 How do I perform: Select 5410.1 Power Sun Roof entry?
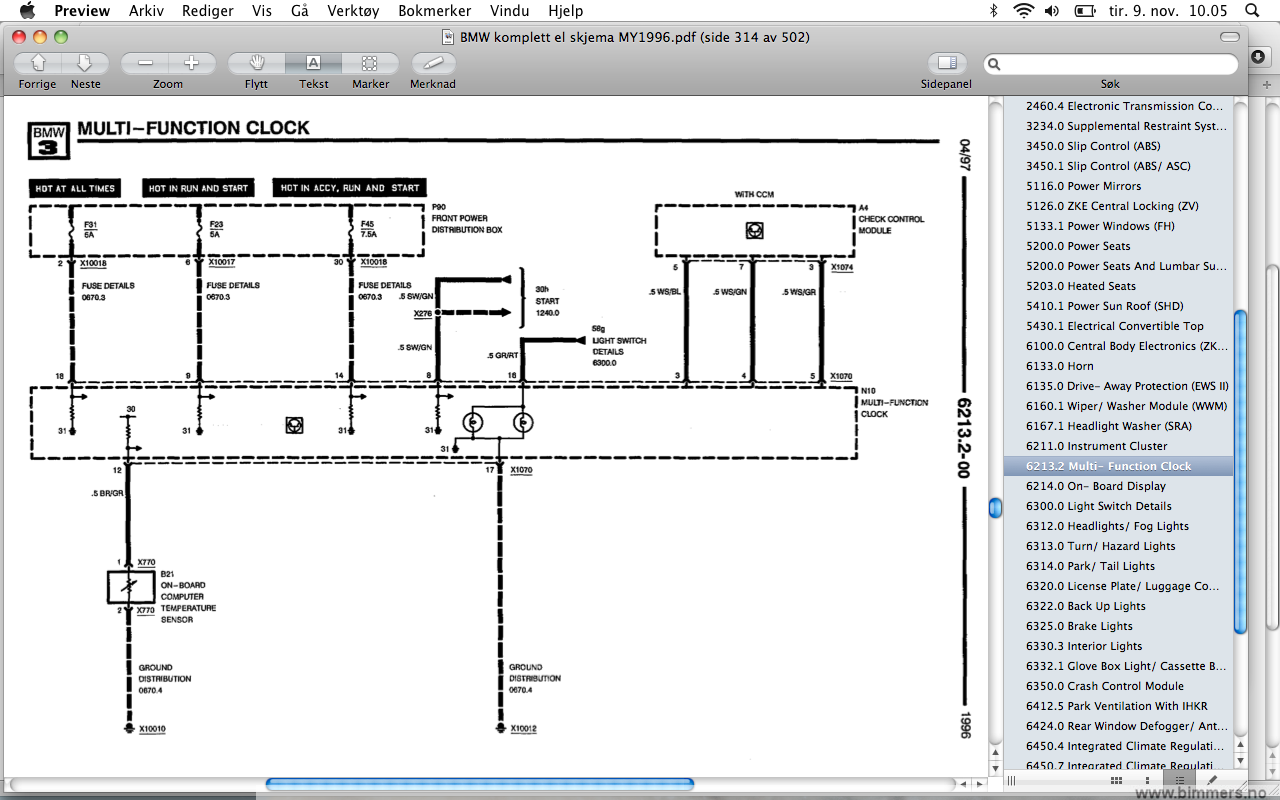tap(1117, 306)
